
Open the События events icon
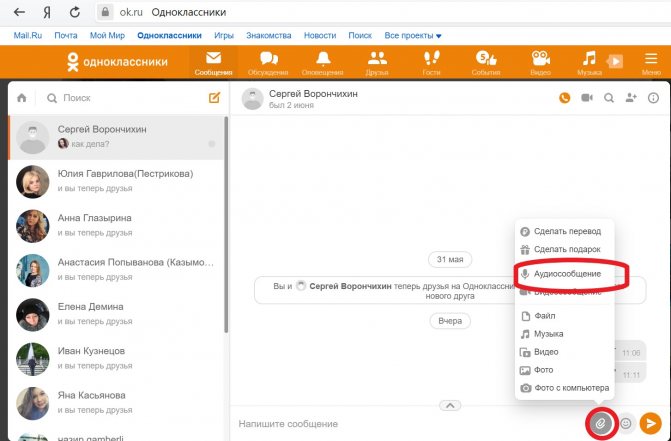[486, 63]
